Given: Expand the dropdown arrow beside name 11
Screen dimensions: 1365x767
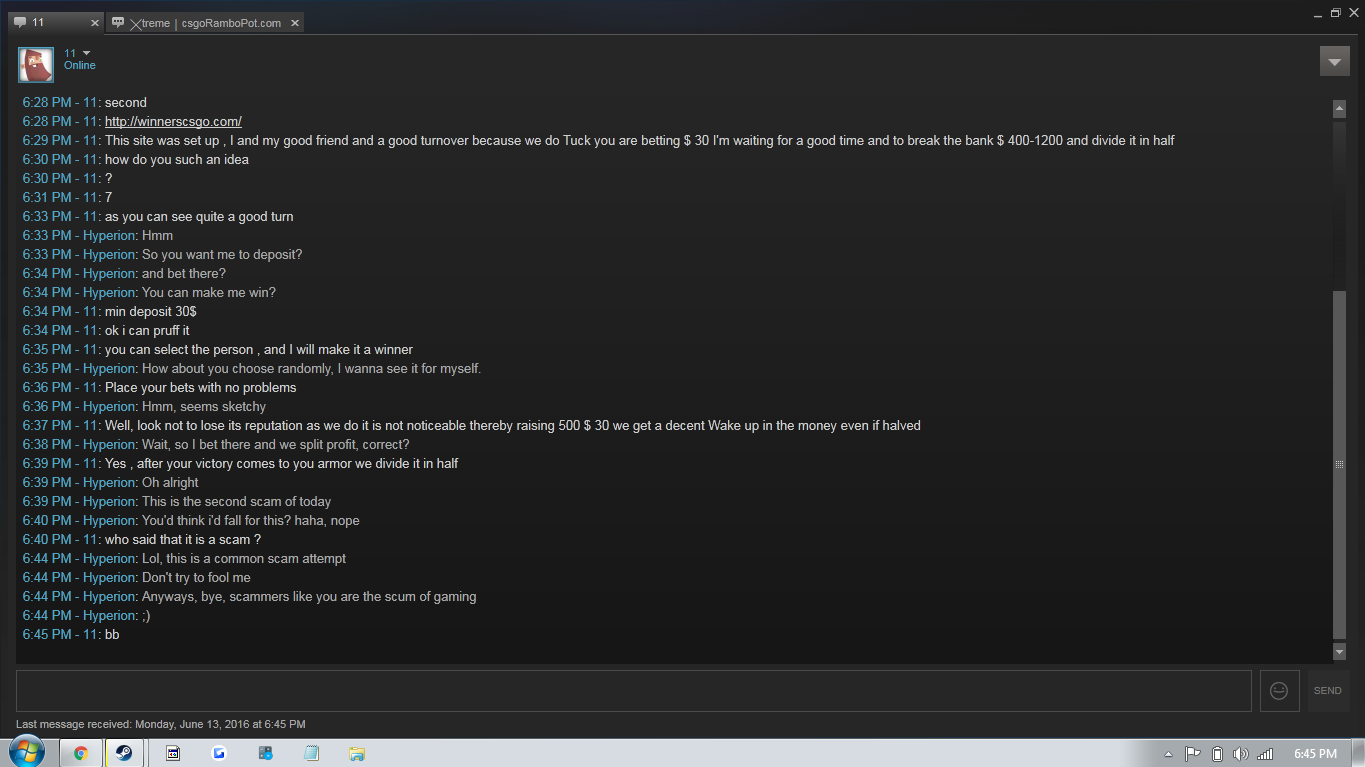Looking at the screenshot, I should point(86,53).
